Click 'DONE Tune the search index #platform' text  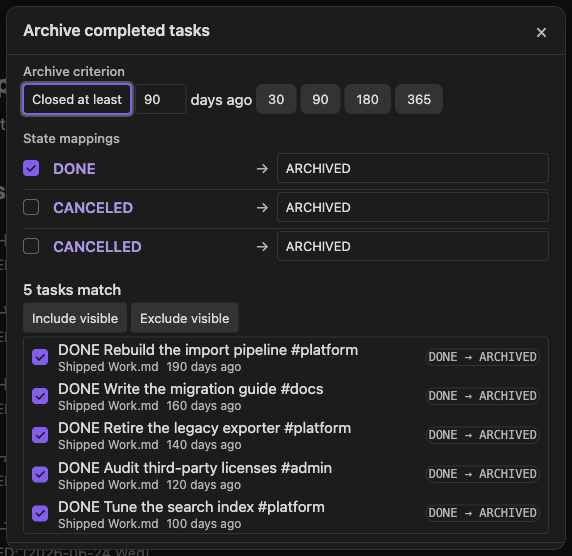[x=192, y=507]
